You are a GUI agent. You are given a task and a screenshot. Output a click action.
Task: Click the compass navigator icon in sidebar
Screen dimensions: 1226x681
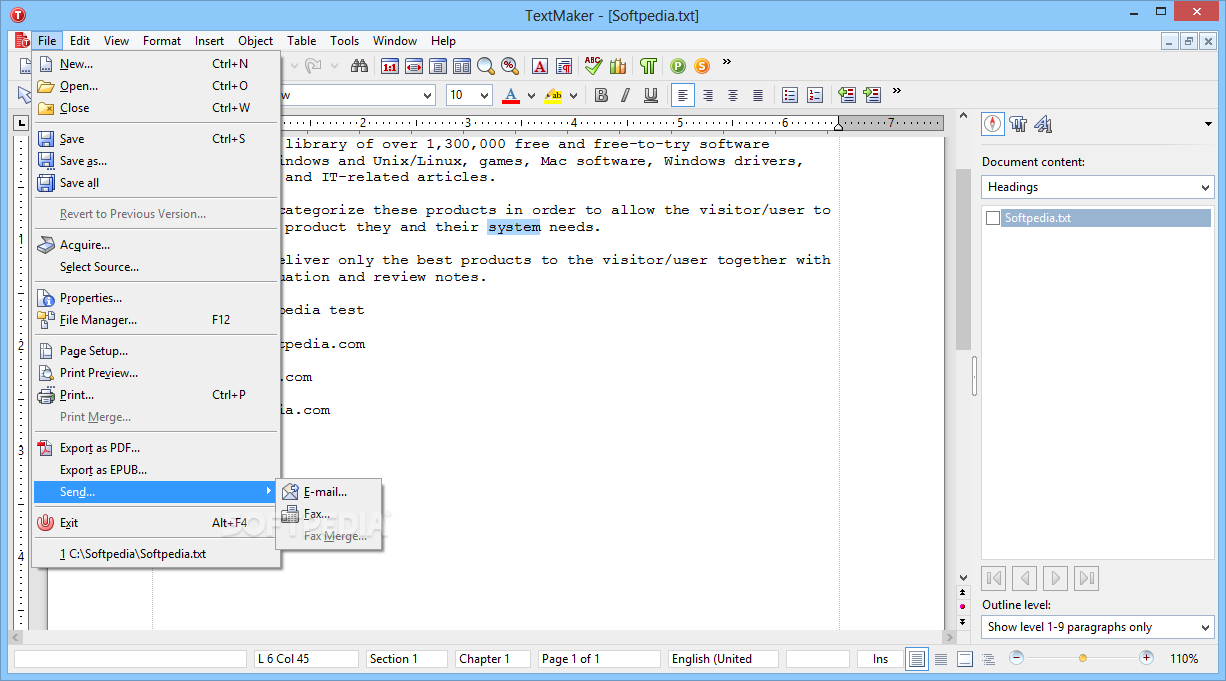(x=992, y=124)
